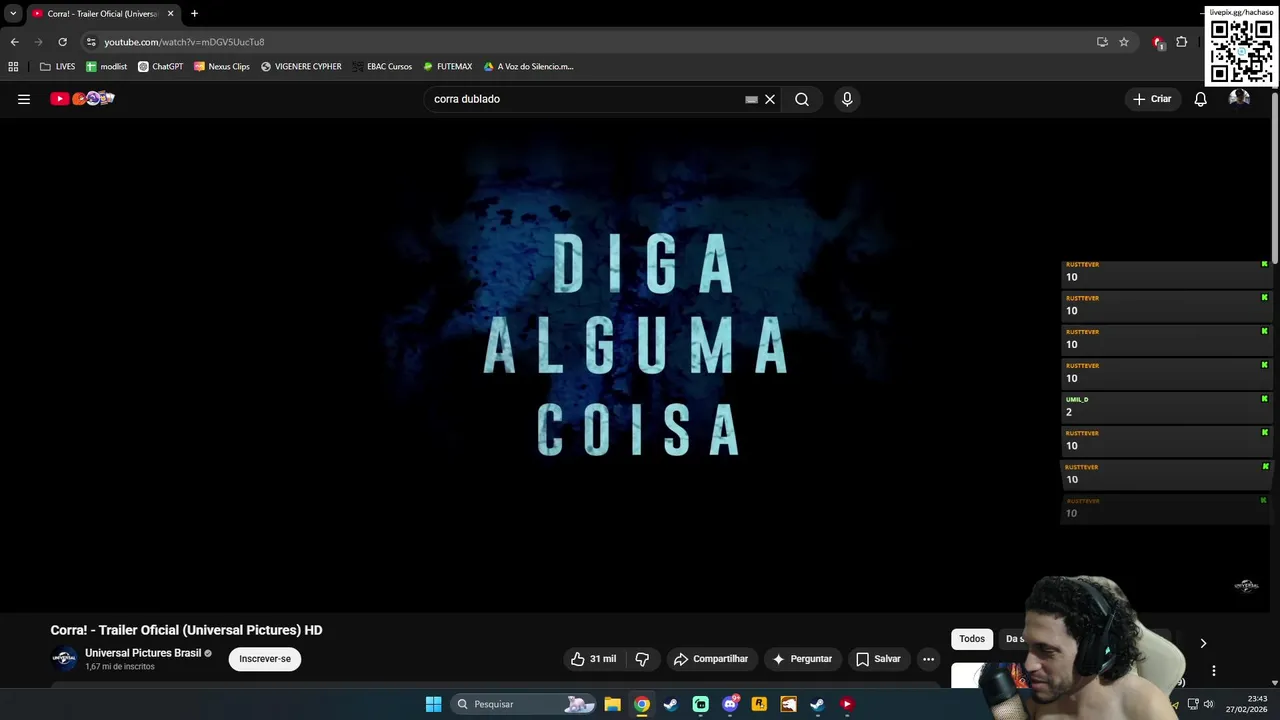Like the video with 31 mil
Image resolution: width=1280 pixels, height=720 pixels.
(x=593, y=659)
